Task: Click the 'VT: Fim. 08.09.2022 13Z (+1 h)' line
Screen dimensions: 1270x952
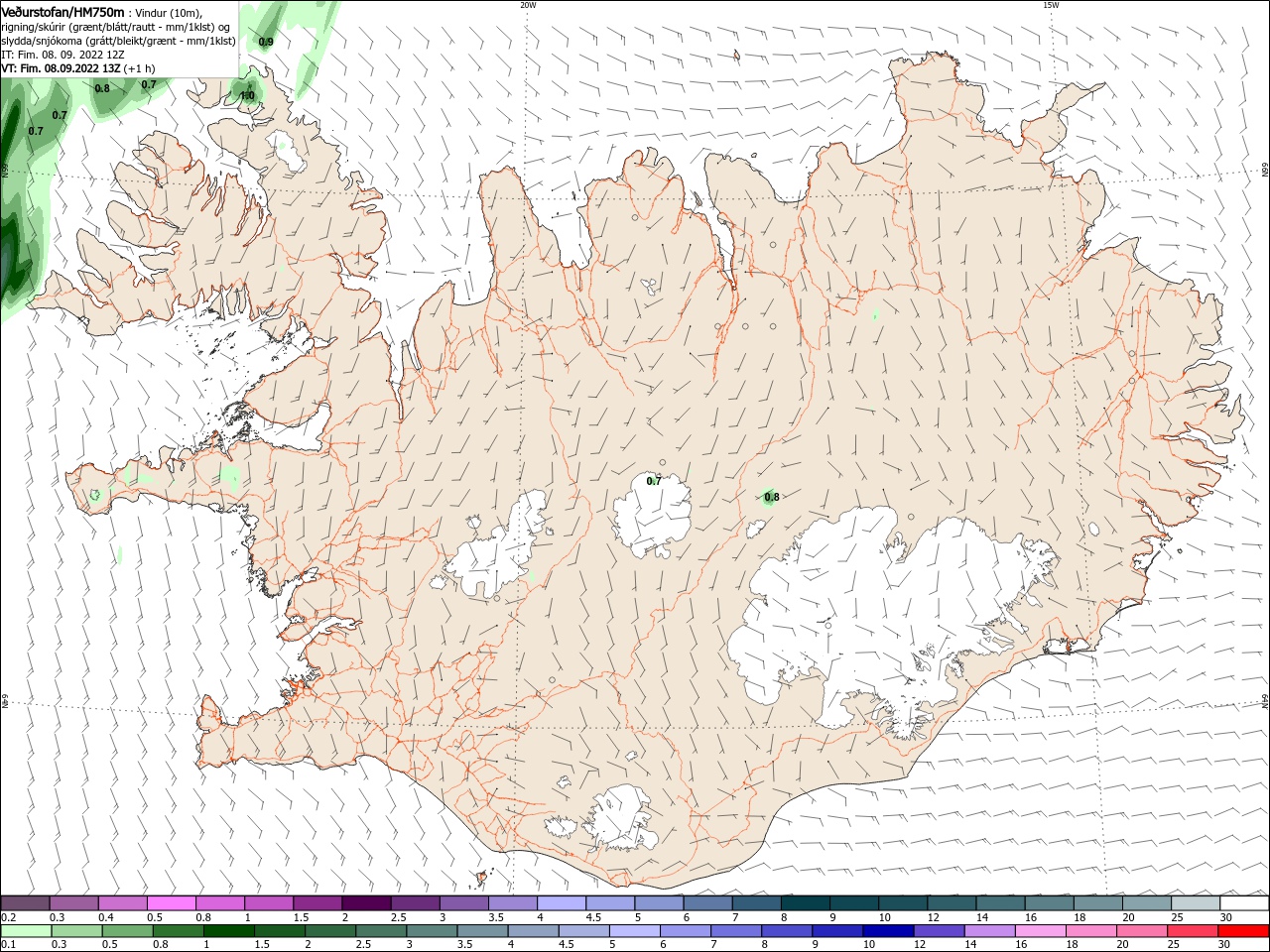Action: pyautogui.click(x=78, y=68)
